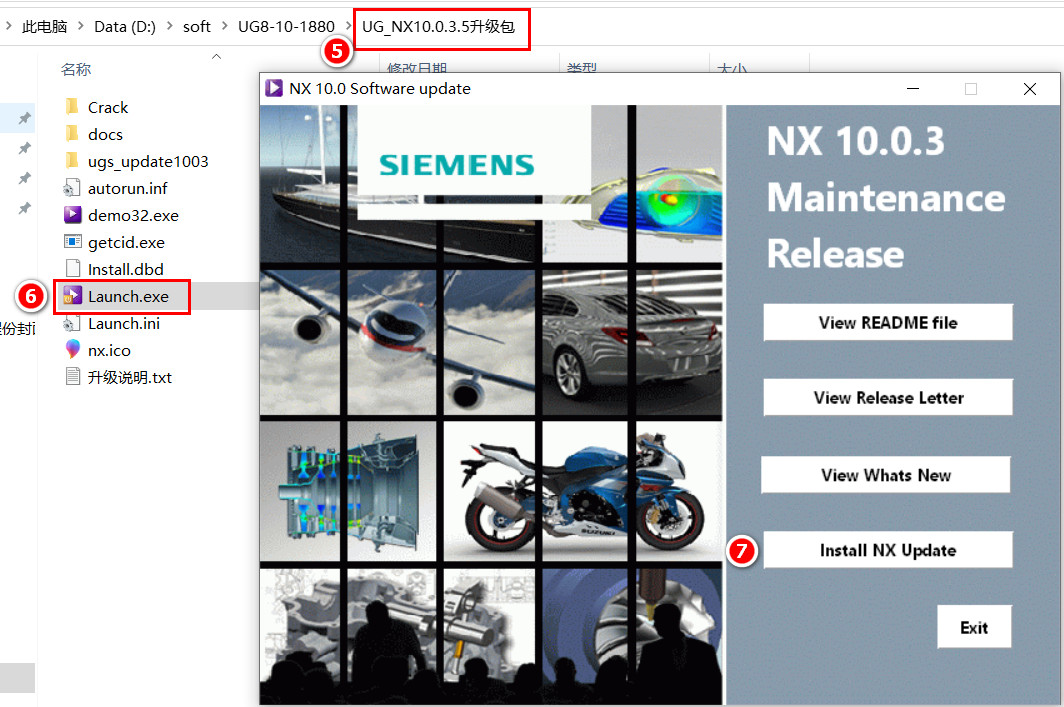Image resolution: width=1064 pixels, height=707 pixels.
Task: Click the NX Software update title bar icon
Action: 274,88
